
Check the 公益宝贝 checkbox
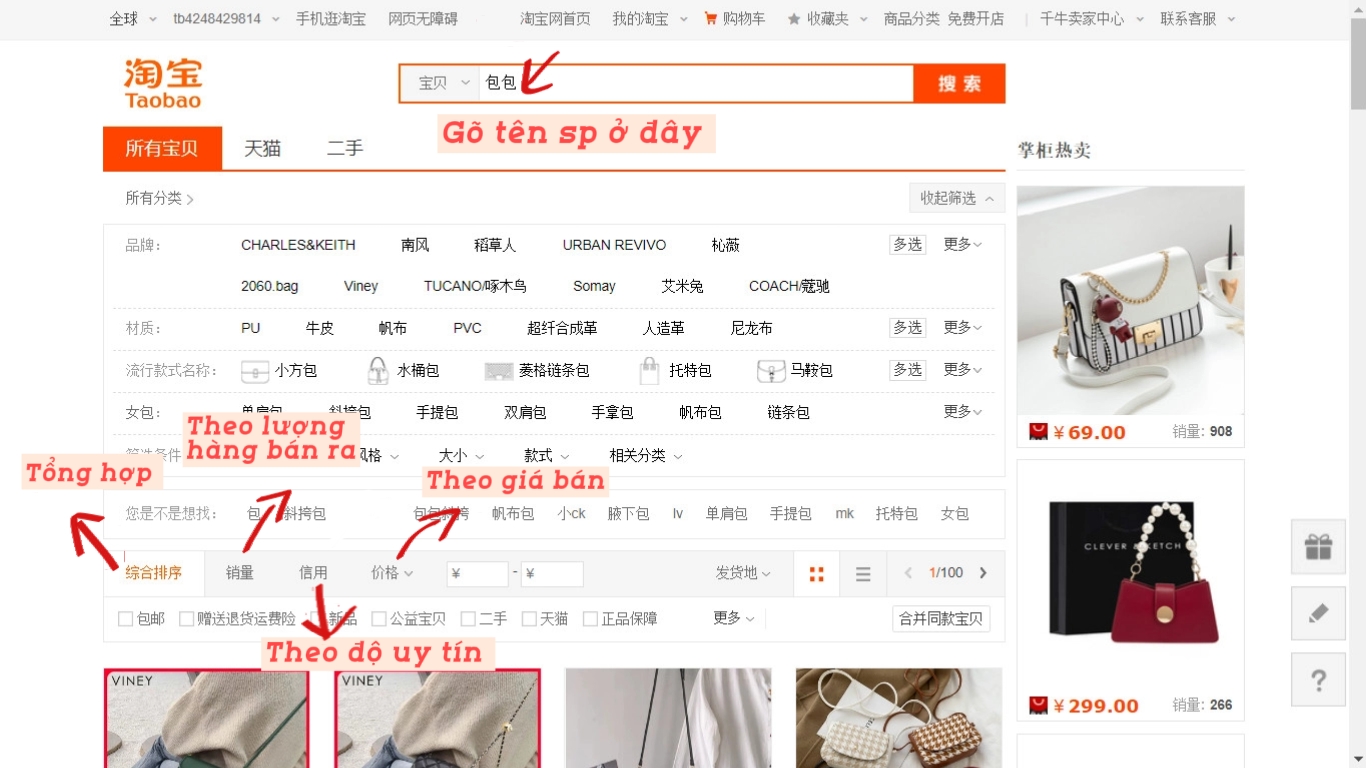pos(379,619)
